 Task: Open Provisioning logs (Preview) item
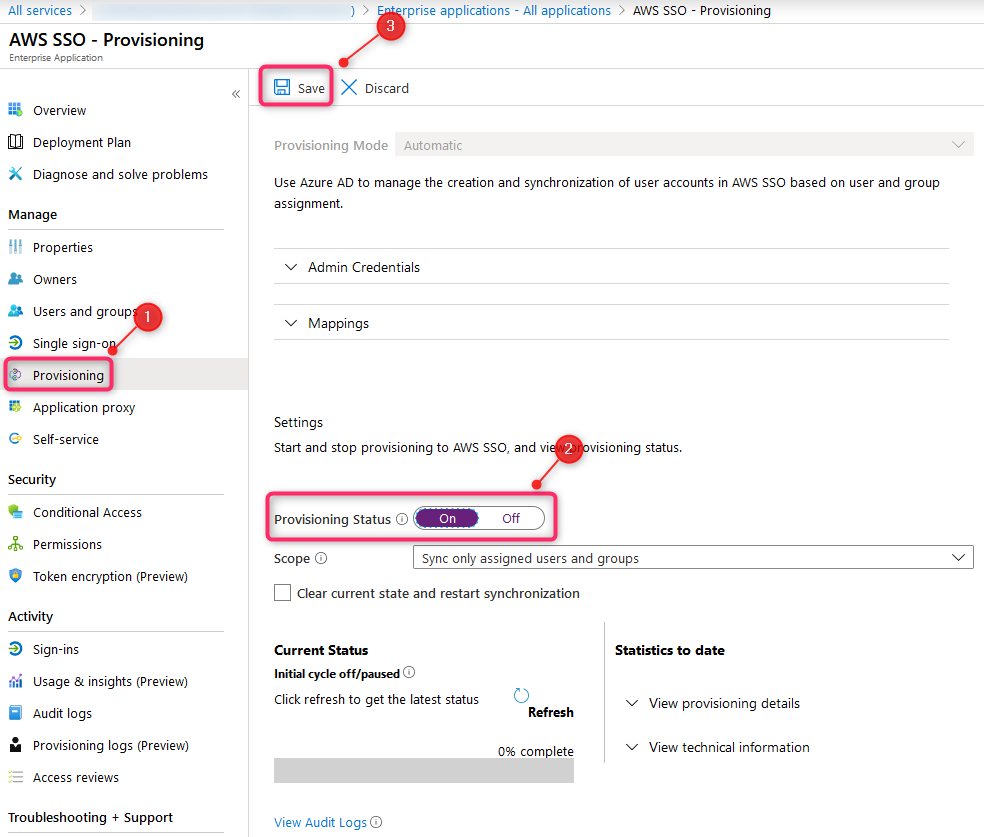pyautogui.click(x=110, y=745)
